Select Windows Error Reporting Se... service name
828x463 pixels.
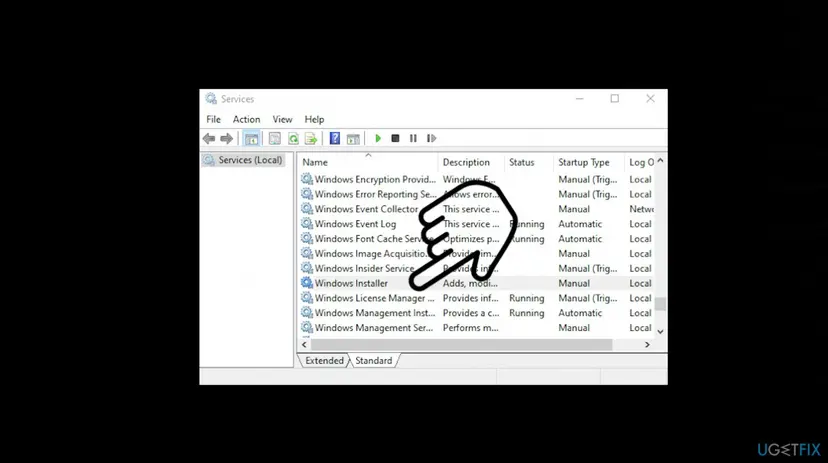[x=376, y=194]
